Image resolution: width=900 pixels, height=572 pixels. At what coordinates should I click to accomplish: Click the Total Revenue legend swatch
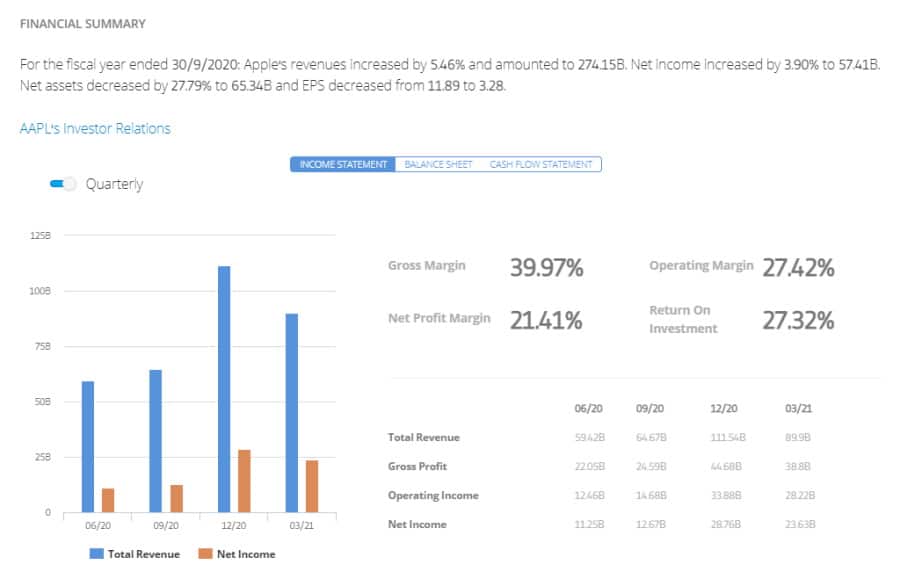tap(96, 554)
